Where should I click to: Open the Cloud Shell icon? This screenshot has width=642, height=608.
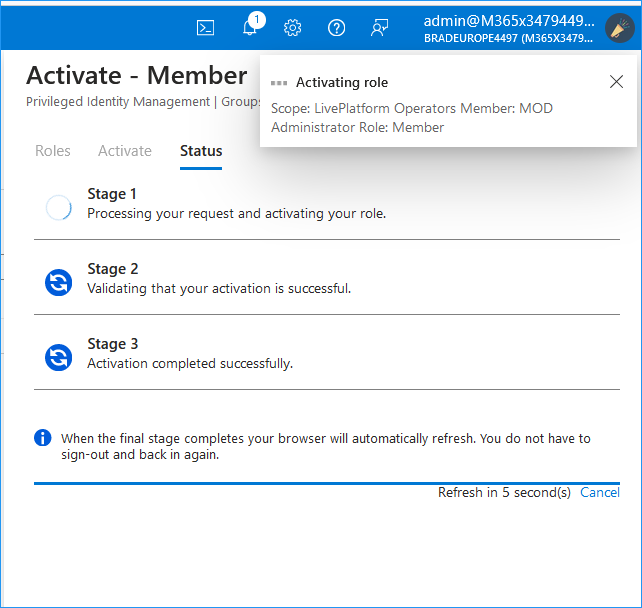[x=205, y=28]
